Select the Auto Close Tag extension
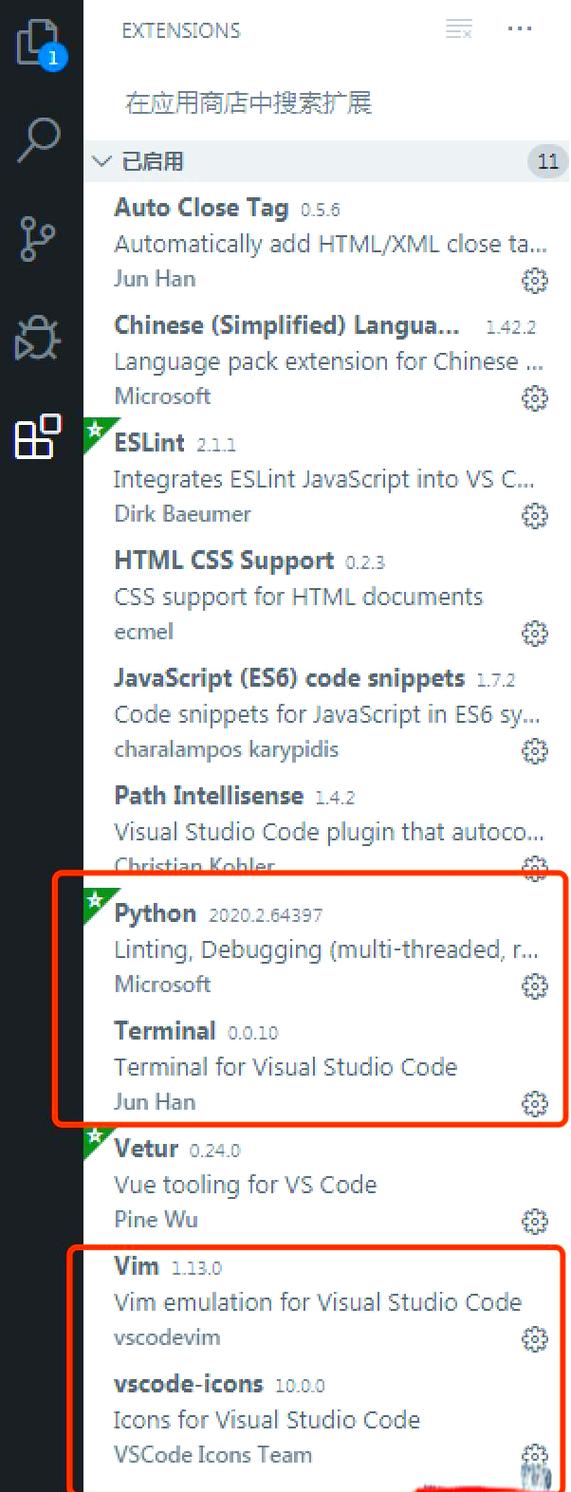This screenshot has height=1492, width=571. coord(201,208)
